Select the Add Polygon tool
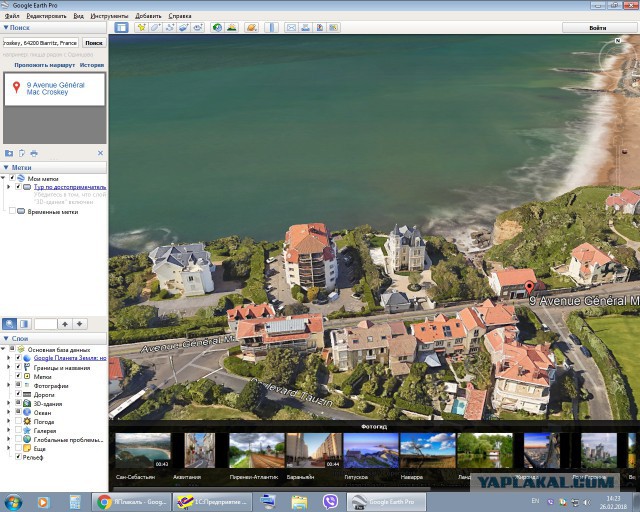The height and width of the screenshot is (512, 640). 156,27
